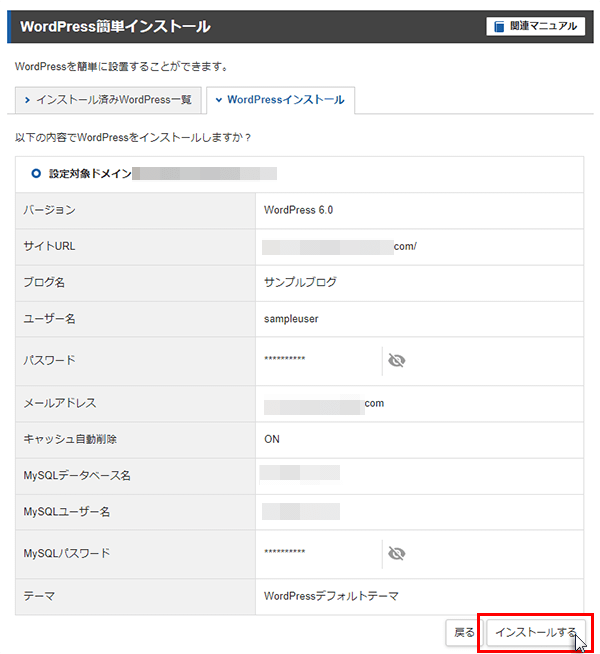Click the WordPressデフォルトテーマ theme value

[x=331, y=596]
